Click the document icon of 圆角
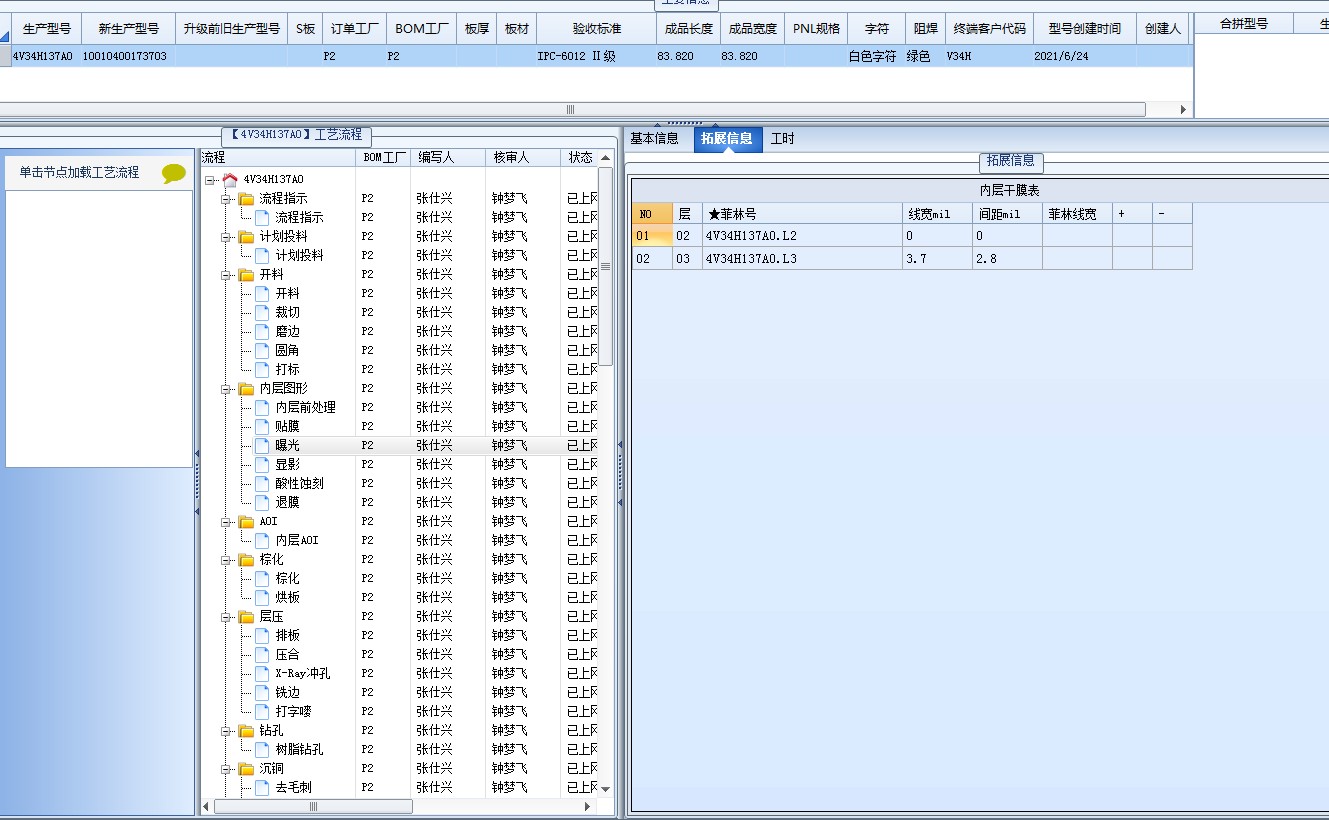 point(262,350)
